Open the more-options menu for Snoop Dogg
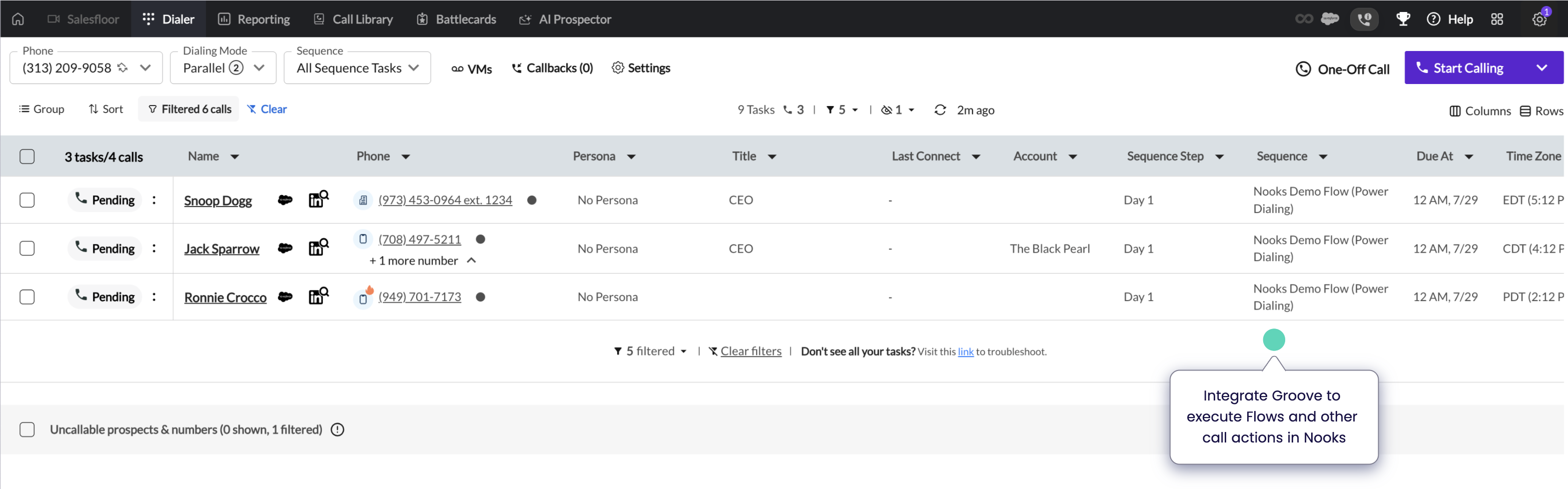 pyautogui.click(x=154, y=199)
